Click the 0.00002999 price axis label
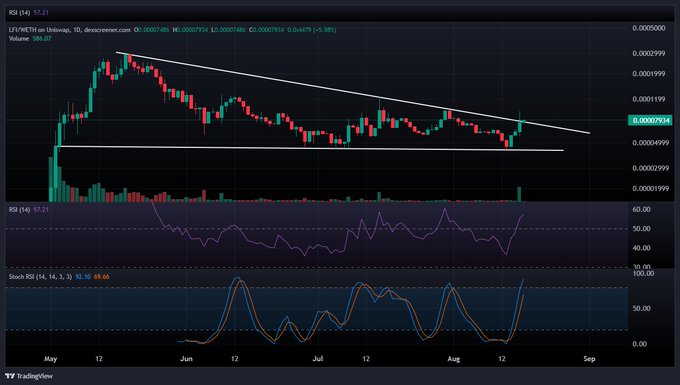This screenshot has width=680, height=385. tap(650, 168)
